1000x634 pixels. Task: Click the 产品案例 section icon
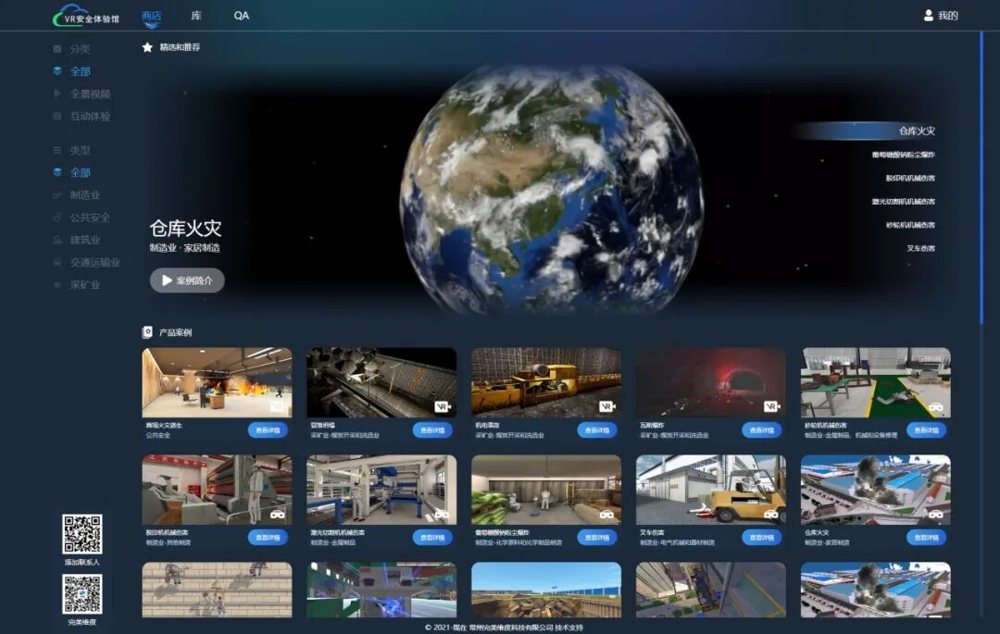click(x=147, y=332)
